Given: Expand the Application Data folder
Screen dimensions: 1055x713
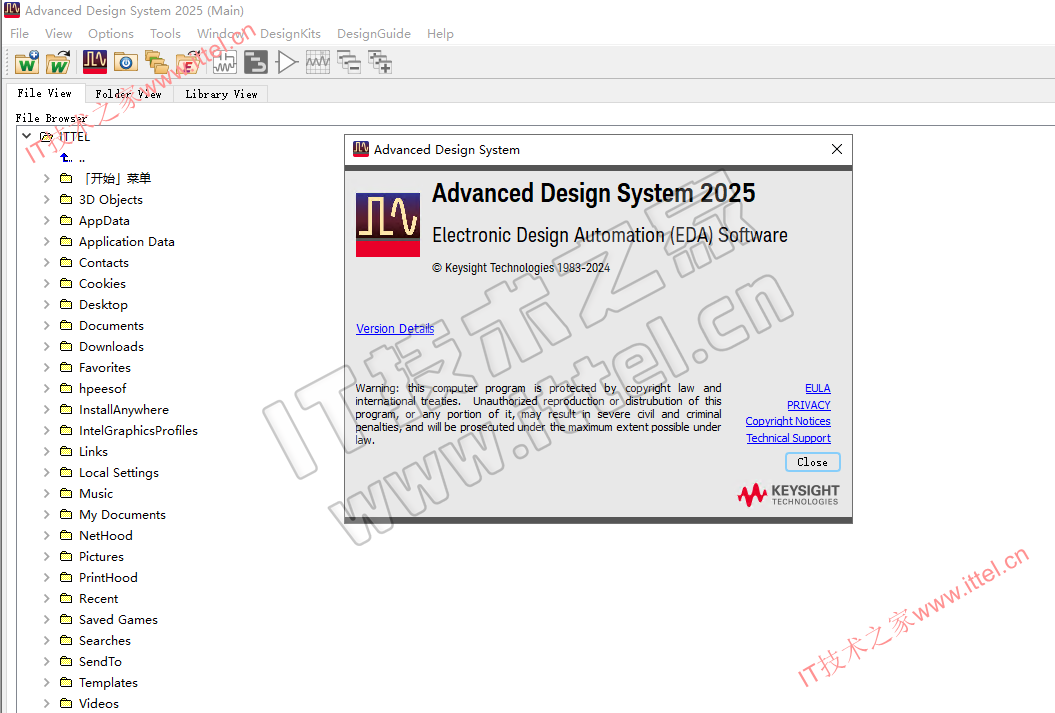Looking at the screenshot, I should pyautogui.click(x=46, y=241).
